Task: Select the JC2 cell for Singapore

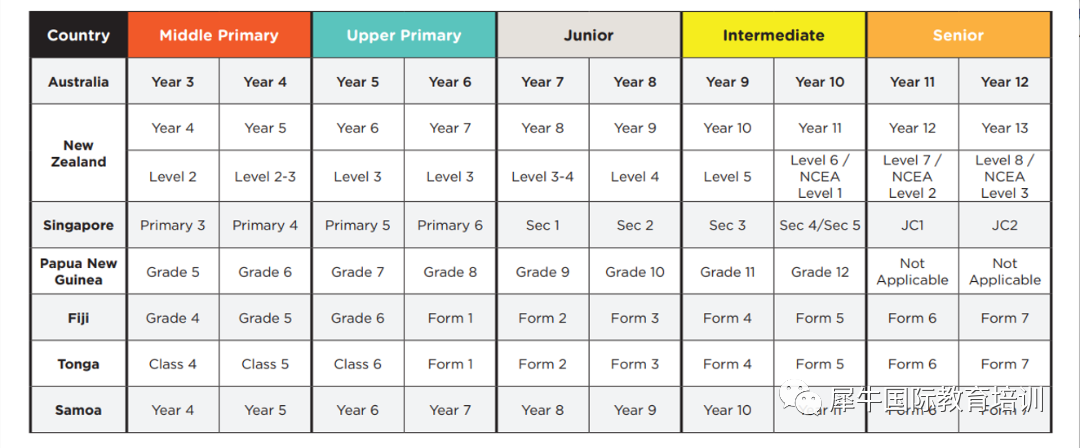Action: click(1004, 225)
